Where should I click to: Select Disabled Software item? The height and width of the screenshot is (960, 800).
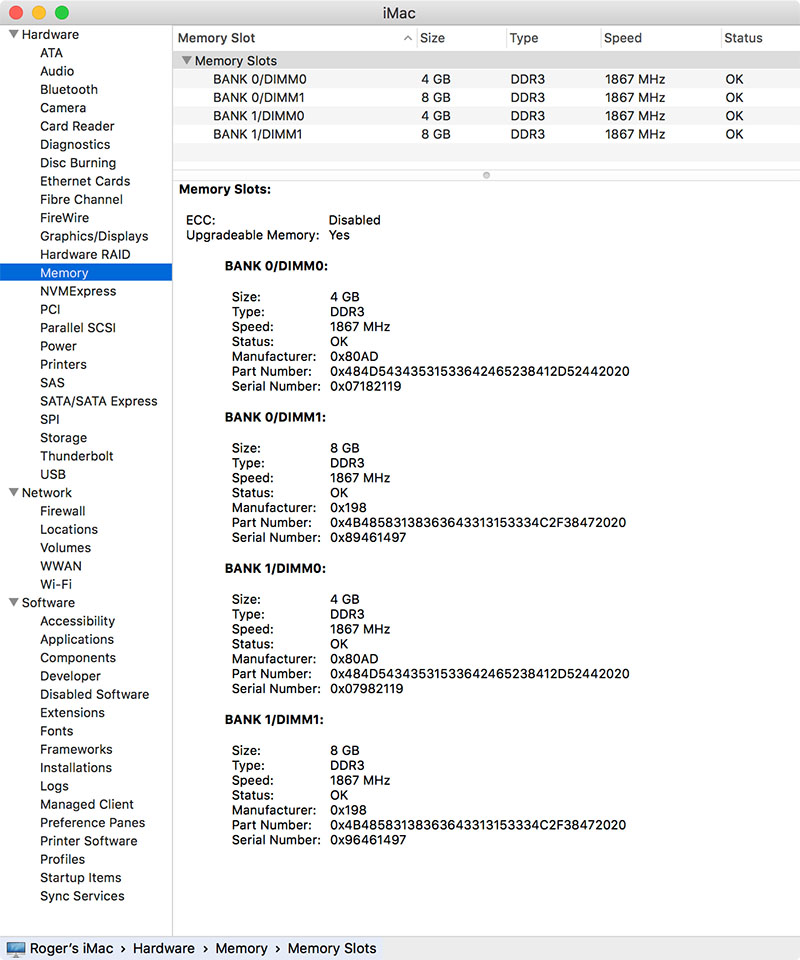click(95, 695)
